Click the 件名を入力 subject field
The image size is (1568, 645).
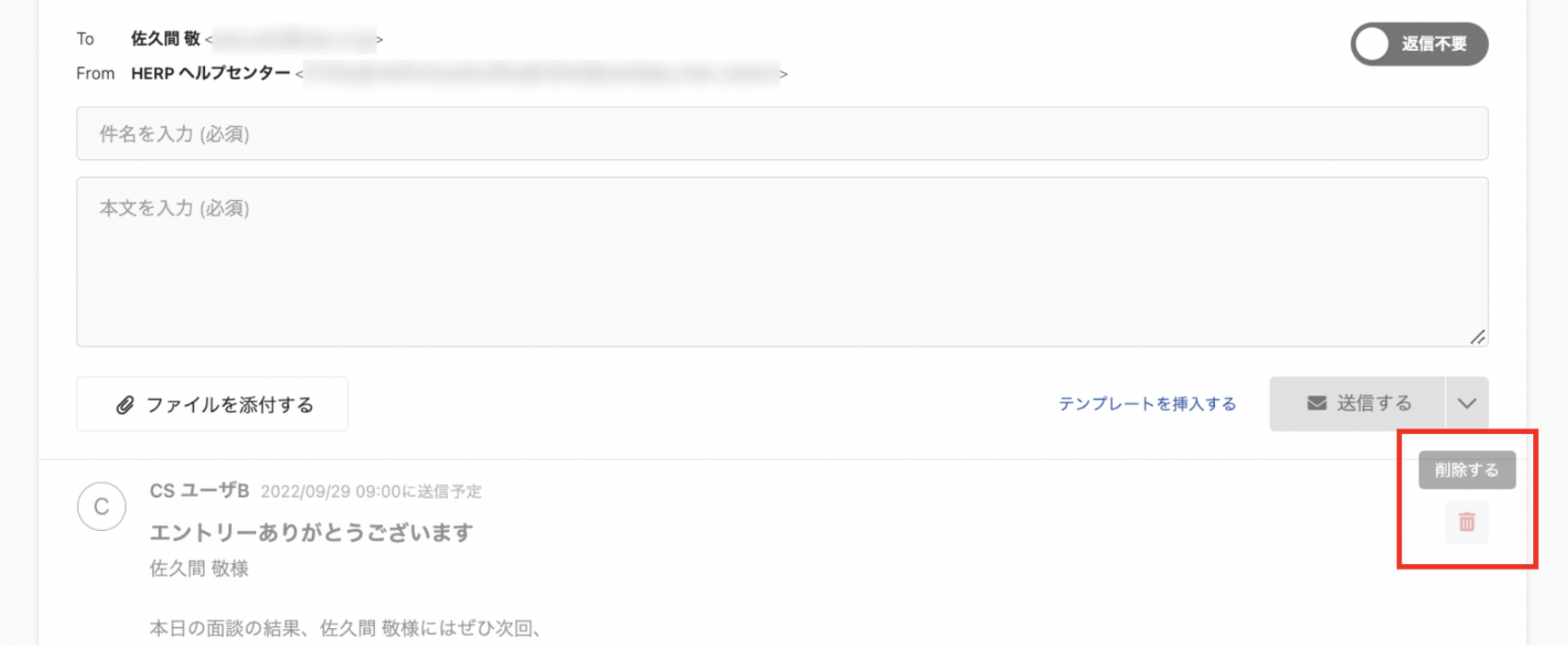click(781, 134)
